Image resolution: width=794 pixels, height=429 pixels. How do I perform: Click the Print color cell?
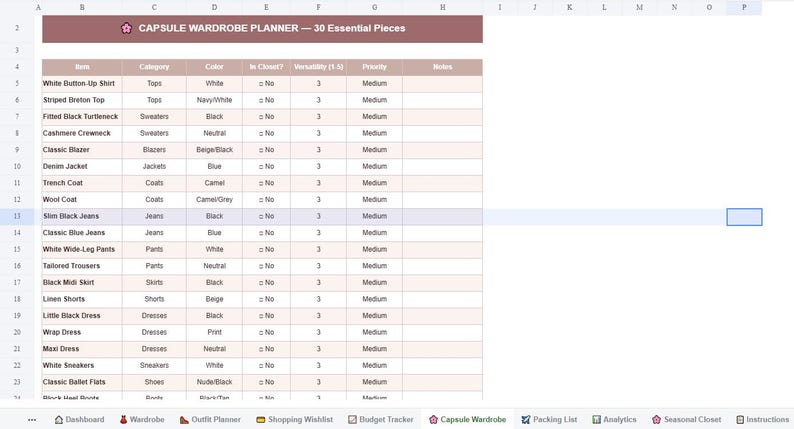(214, 332)
